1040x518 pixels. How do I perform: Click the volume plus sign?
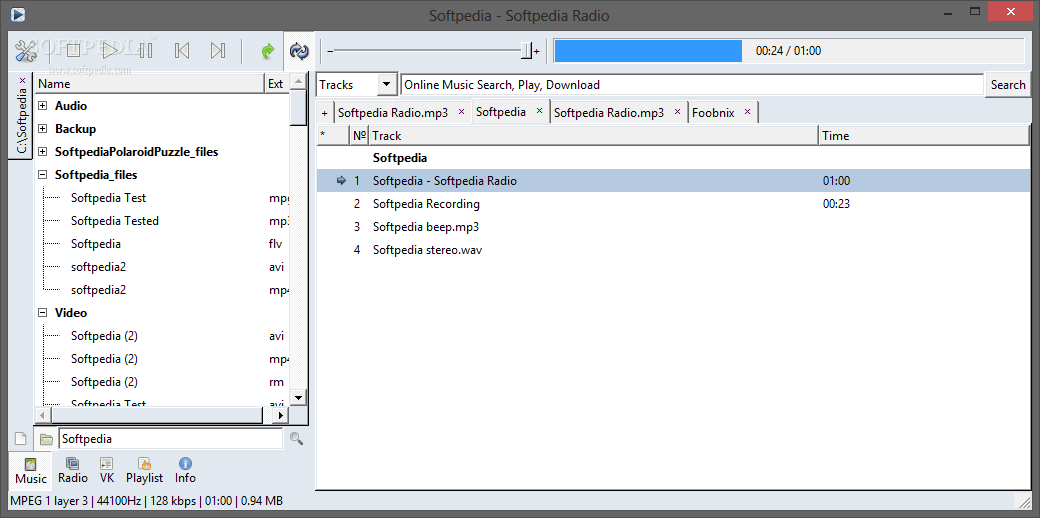pos(537,51)
